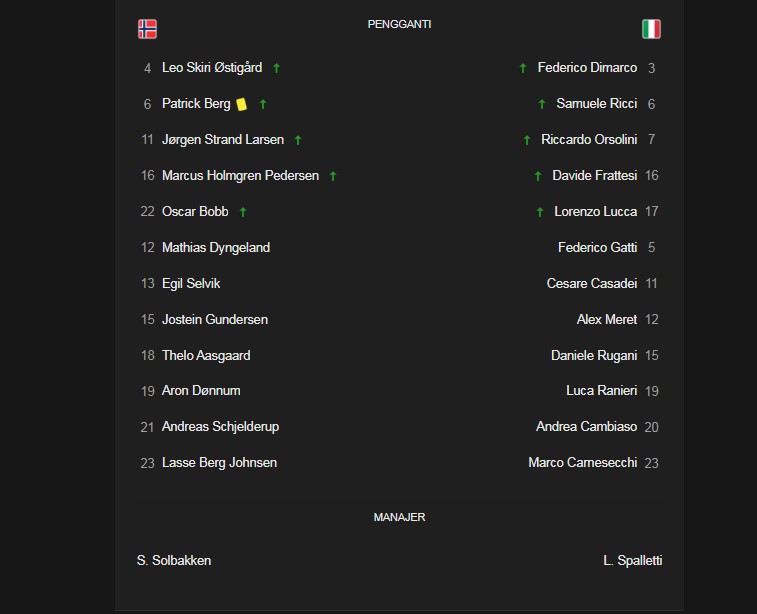Viewport: 757px width, 614px height.
Task: Click the Norway flag icon
Action: (147, 29)
